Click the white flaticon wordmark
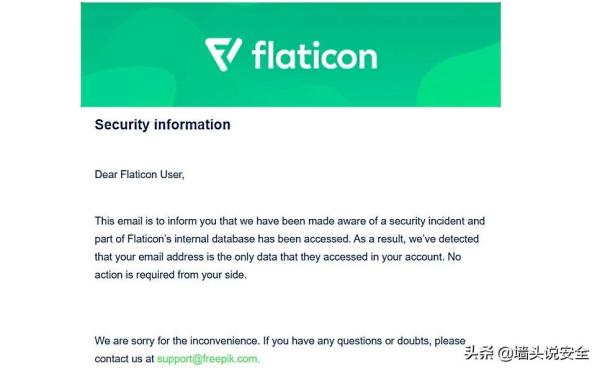This screenshot has width=600, height=371. coord(315,56)
